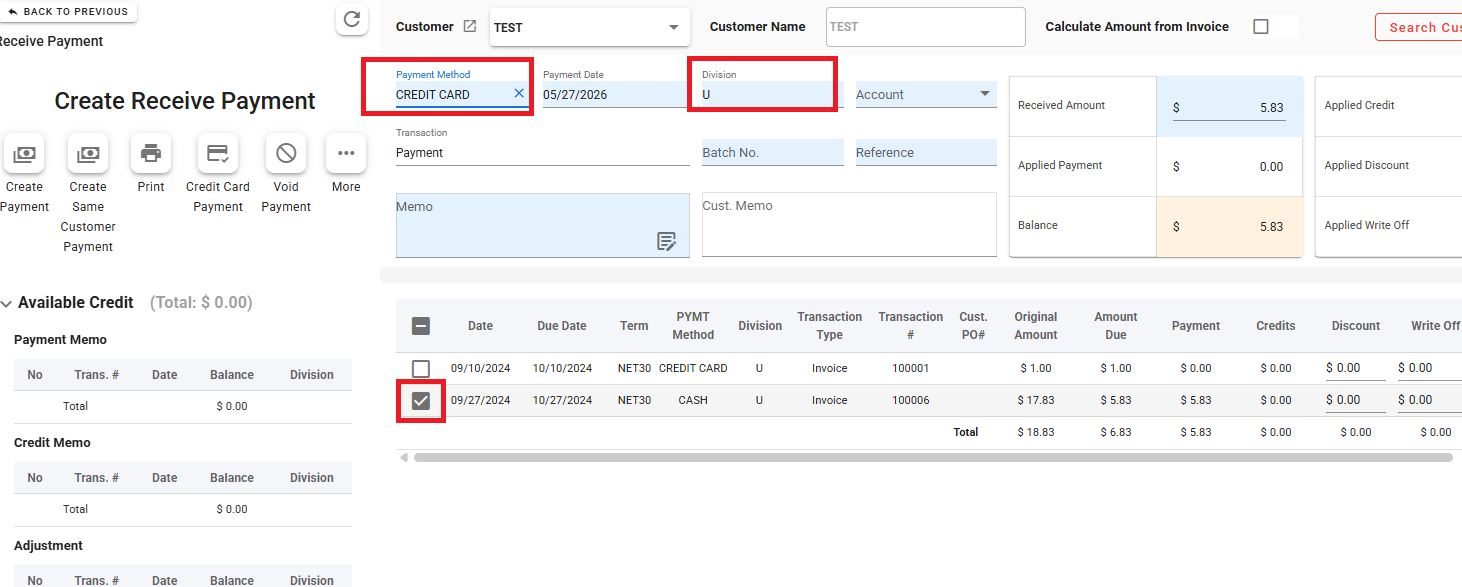Click Discount field for invoice 100006
The height and width of the screenshot is (587, 1462).
tap(1356, 400)
